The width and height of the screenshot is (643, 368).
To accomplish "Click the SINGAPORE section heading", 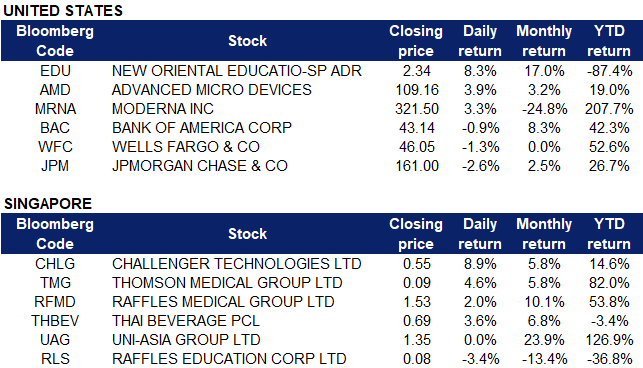I will point(48,204).
